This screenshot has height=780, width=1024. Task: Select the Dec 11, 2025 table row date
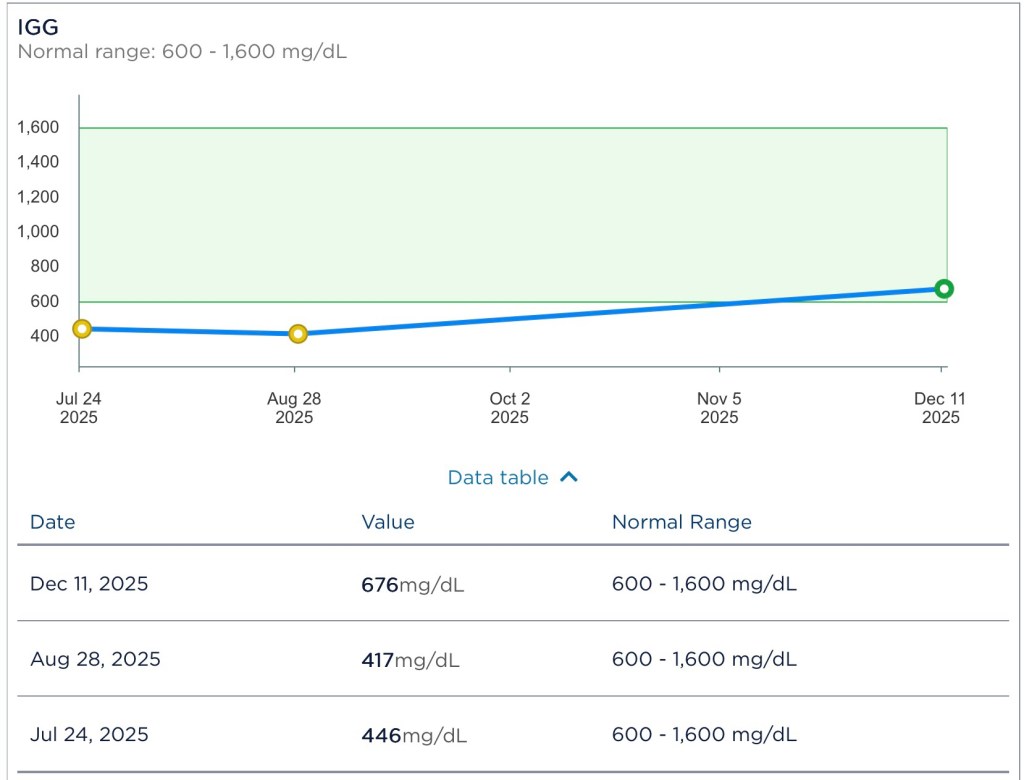89,584
